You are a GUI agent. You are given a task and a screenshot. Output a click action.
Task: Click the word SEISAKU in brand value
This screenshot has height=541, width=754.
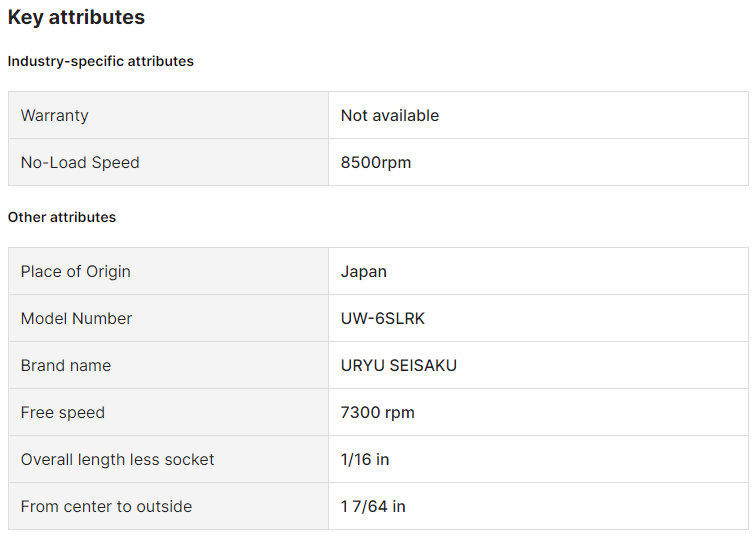(x=424, y=365)
